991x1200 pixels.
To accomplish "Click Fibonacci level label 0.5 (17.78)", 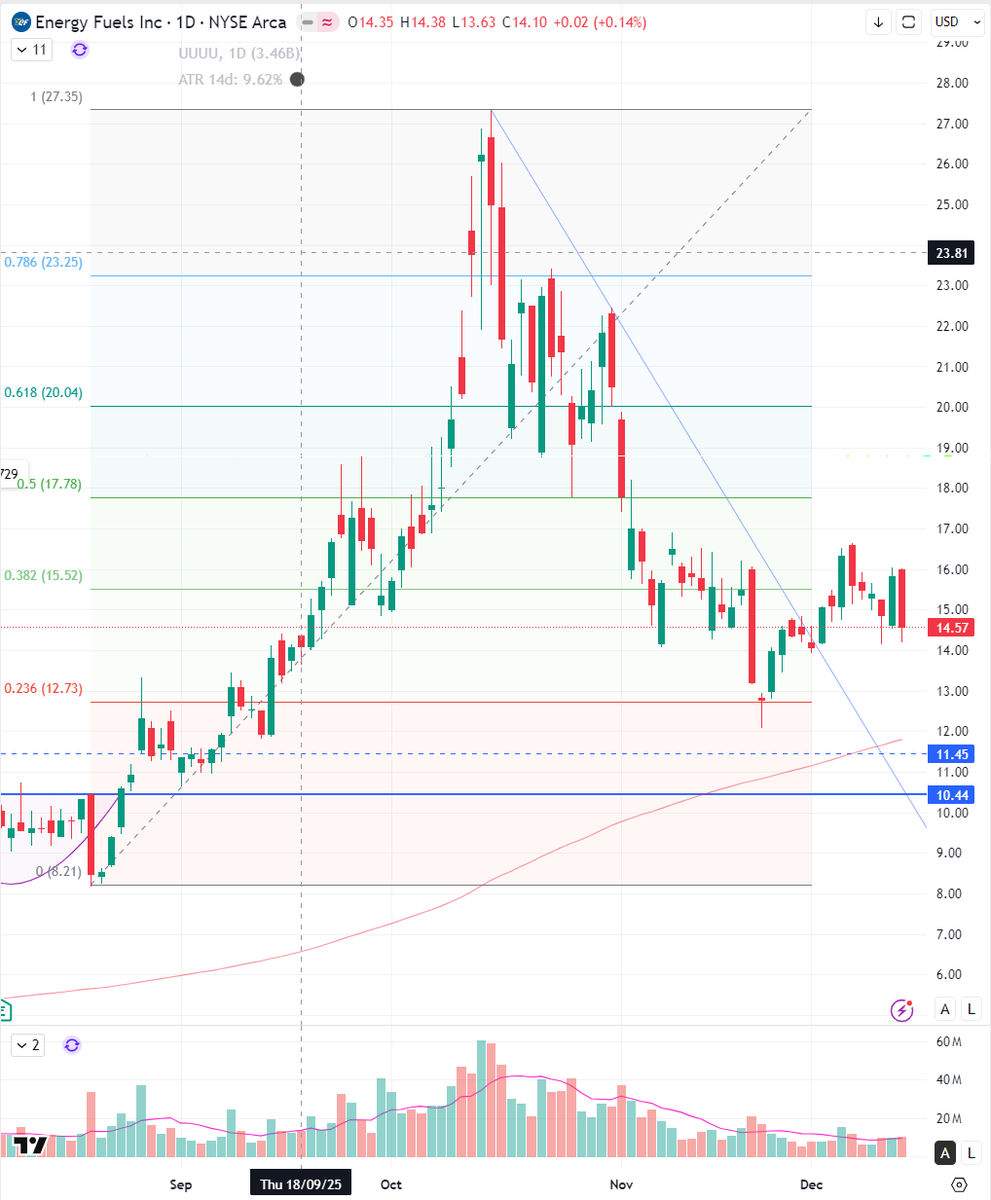I will click(49, 484).
